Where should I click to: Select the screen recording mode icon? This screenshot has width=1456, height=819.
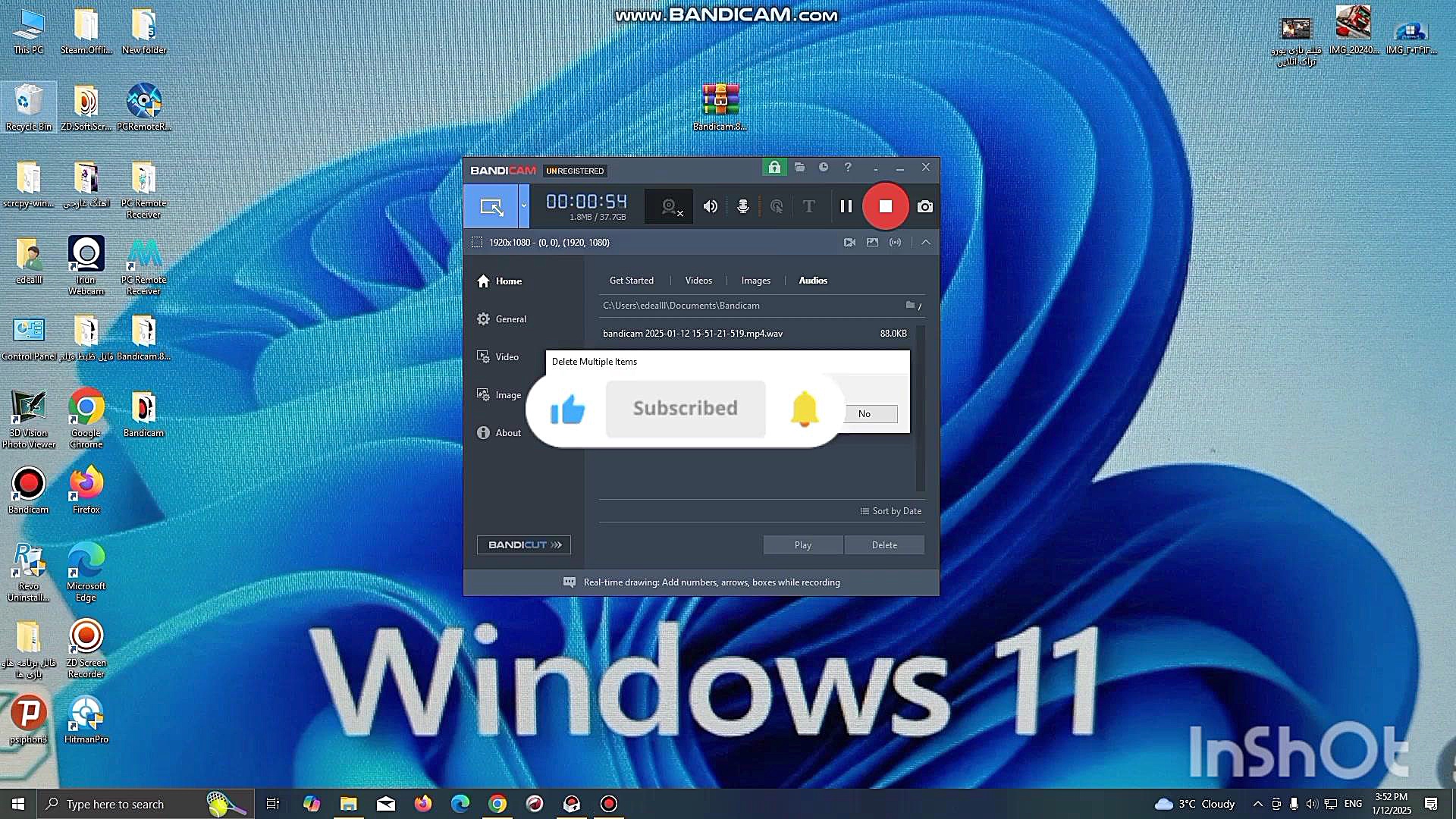[x=491, y=206]
